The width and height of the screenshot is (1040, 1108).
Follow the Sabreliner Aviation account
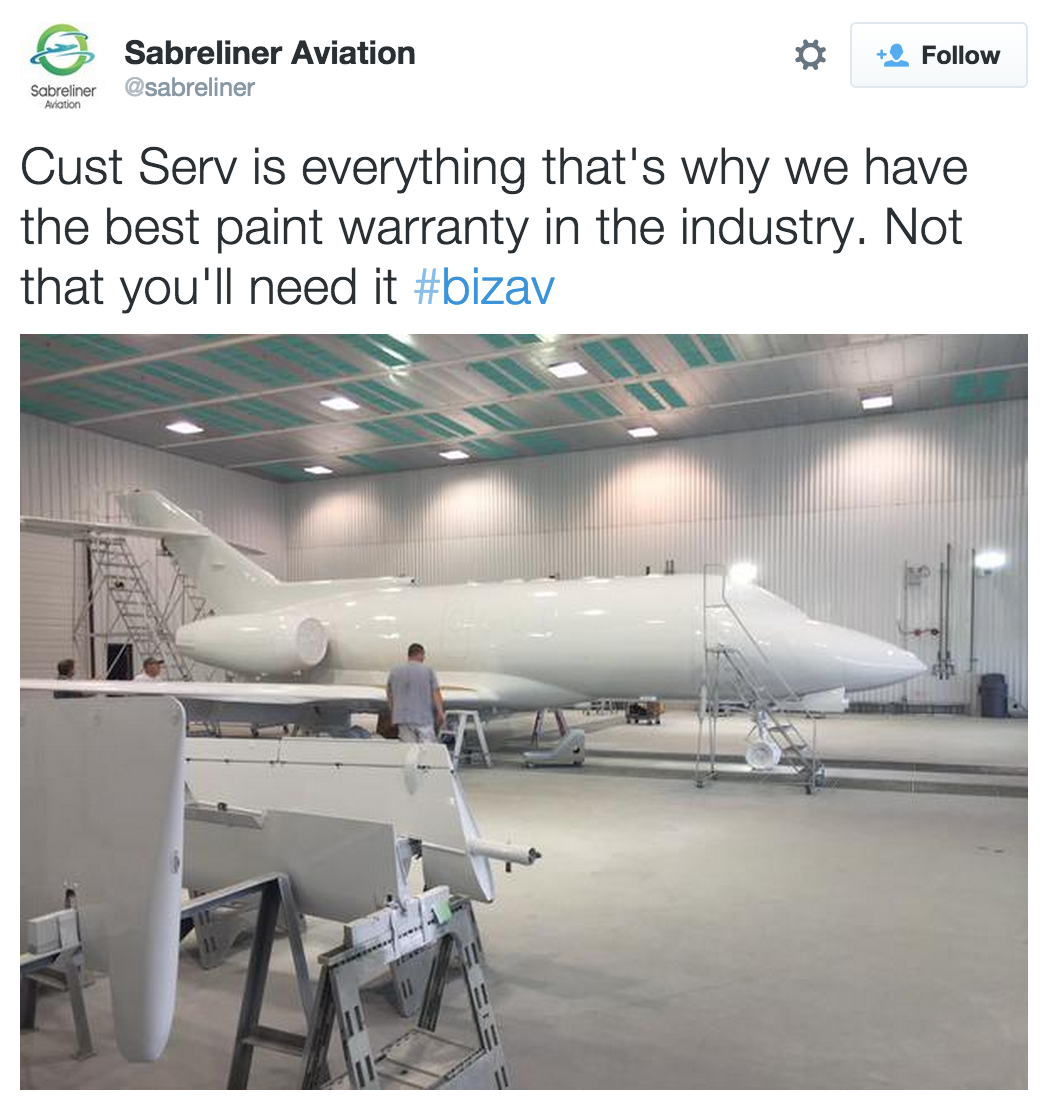938,55
